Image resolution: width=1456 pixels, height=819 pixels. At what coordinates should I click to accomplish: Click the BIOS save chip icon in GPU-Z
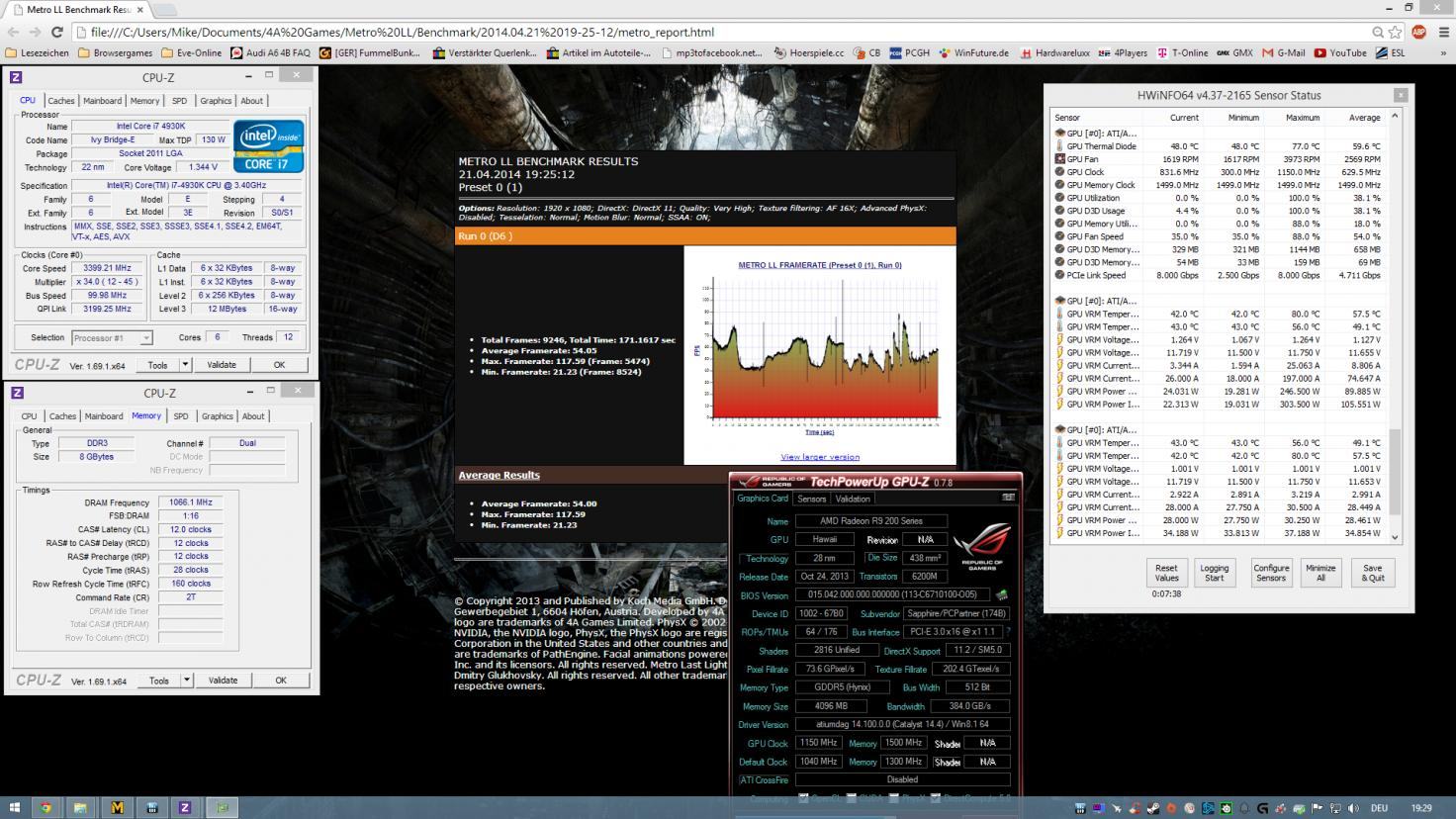(1001, 595)
